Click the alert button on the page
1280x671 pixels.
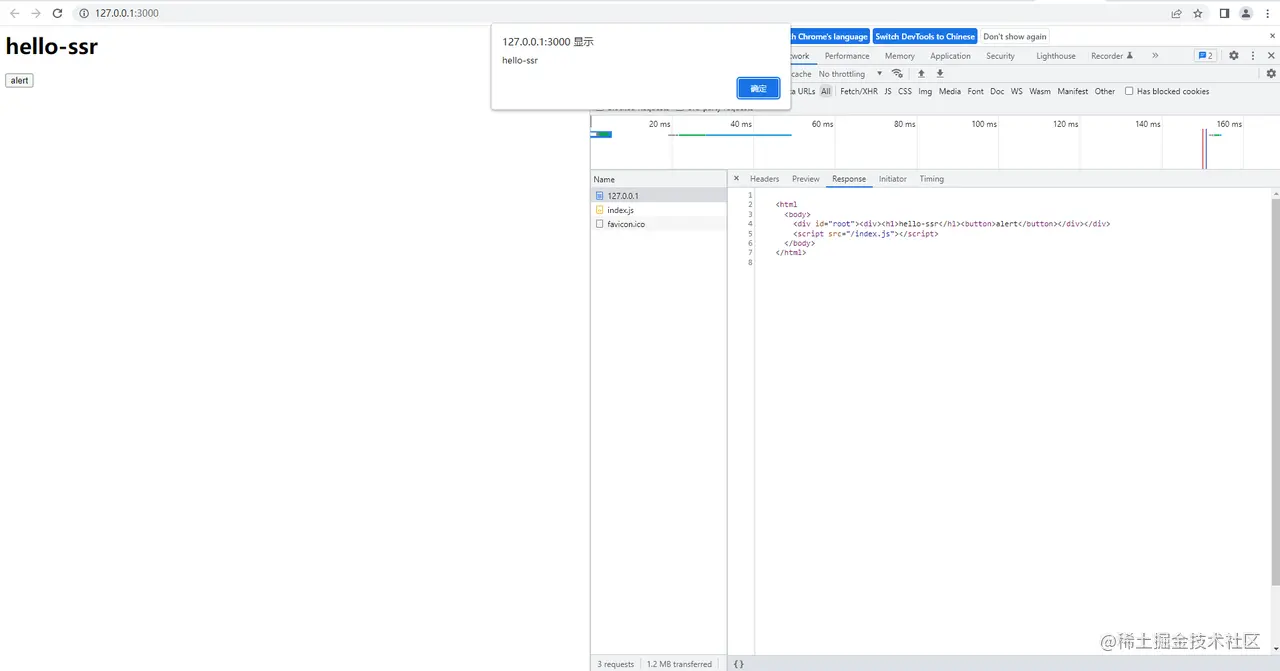point(20,80)
